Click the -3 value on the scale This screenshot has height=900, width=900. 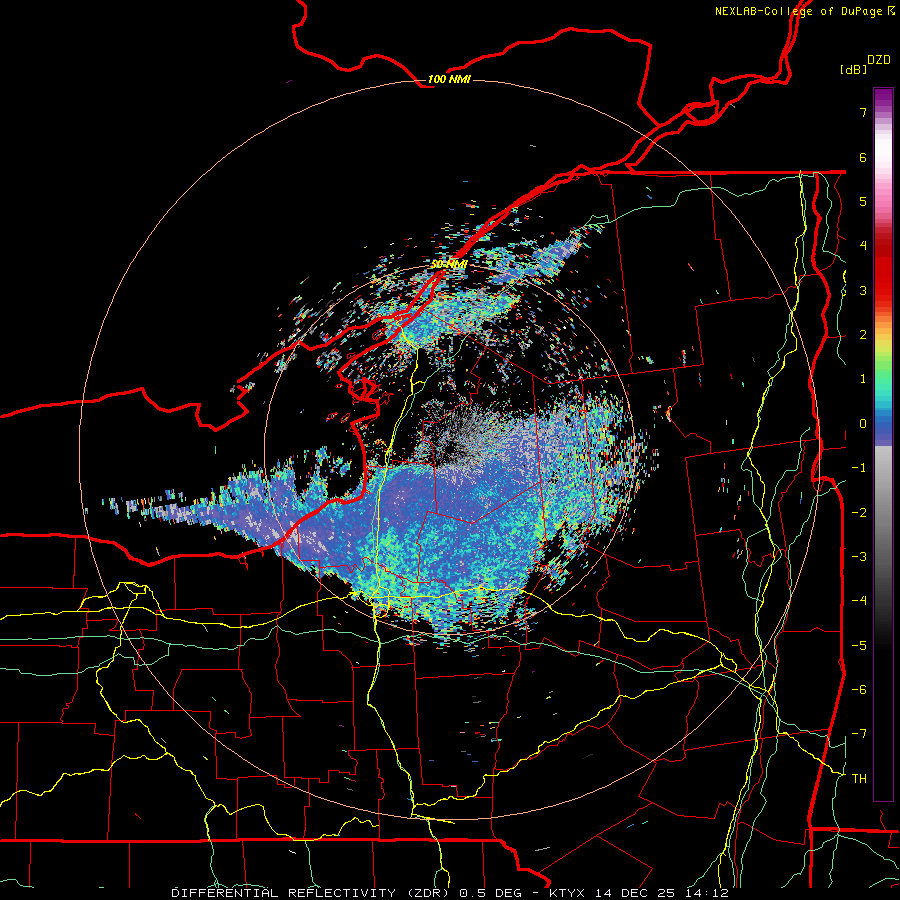click(859, 557)
